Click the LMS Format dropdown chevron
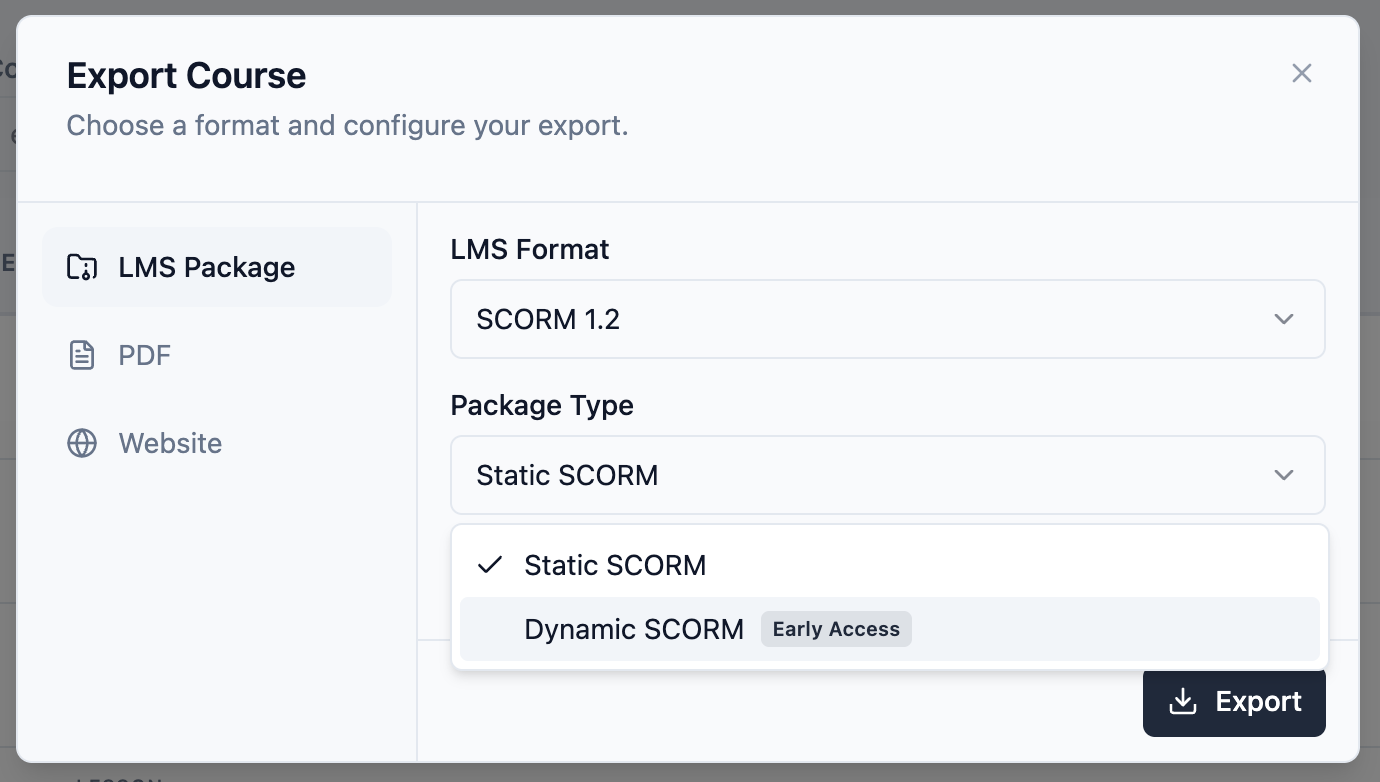 click(x=1284, y=319)
